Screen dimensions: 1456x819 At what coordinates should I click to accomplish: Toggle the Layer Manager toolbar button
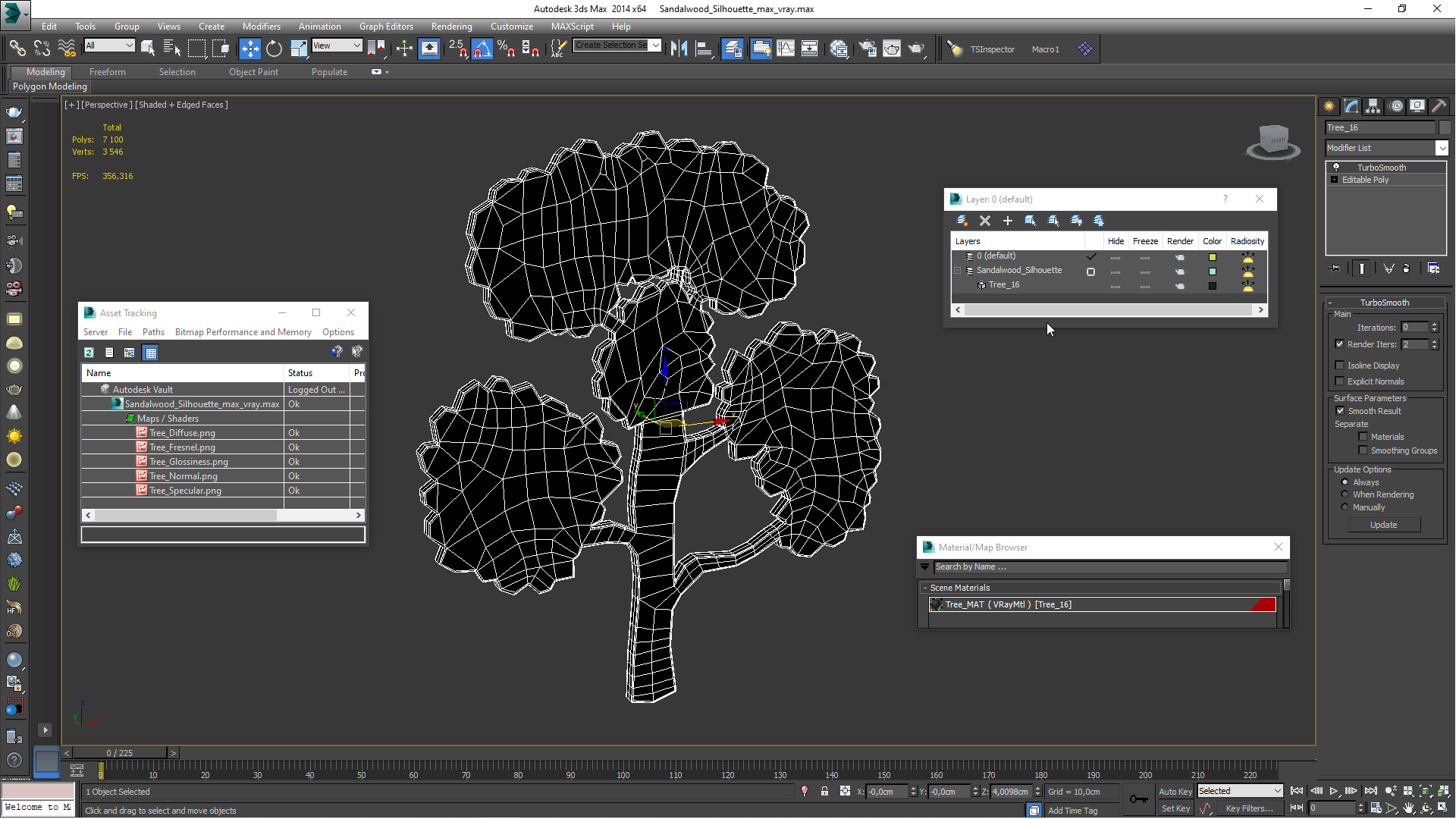pyautogui.click(x=733, y=49)
